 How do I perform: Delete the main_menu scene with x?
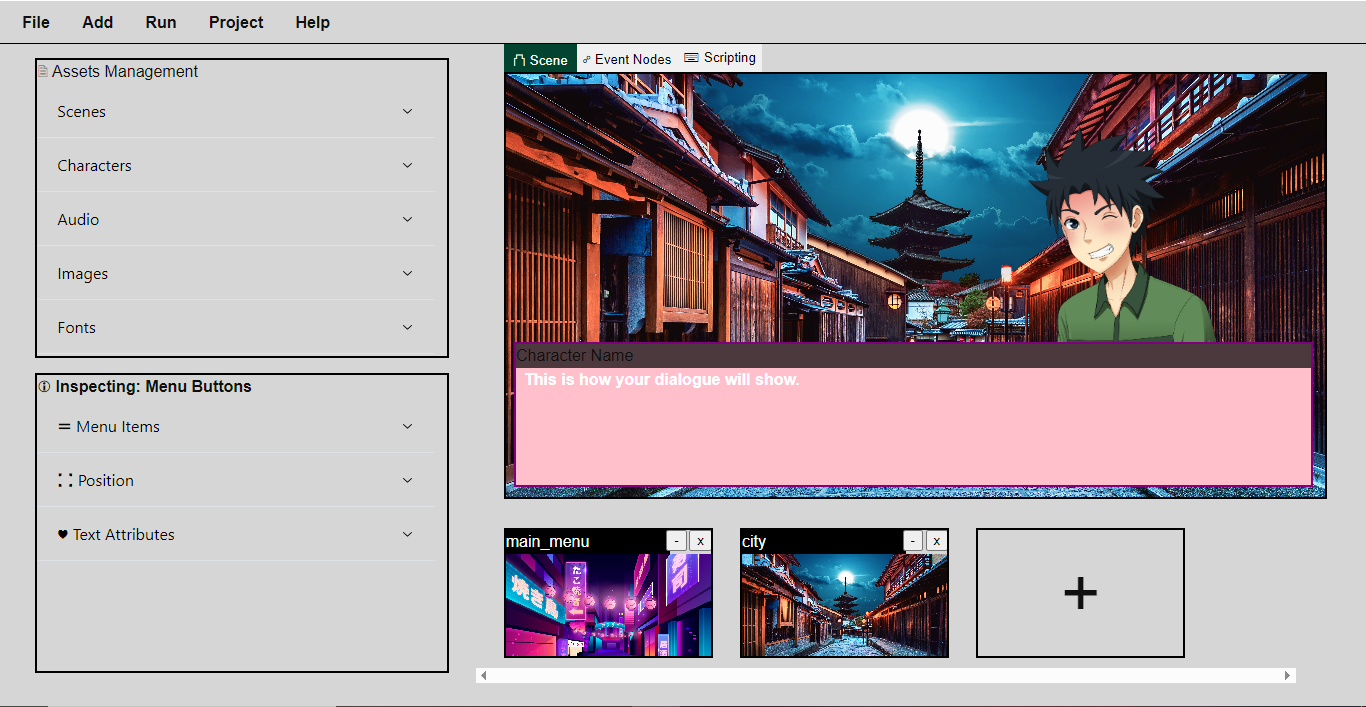click(x=701, y=541)
